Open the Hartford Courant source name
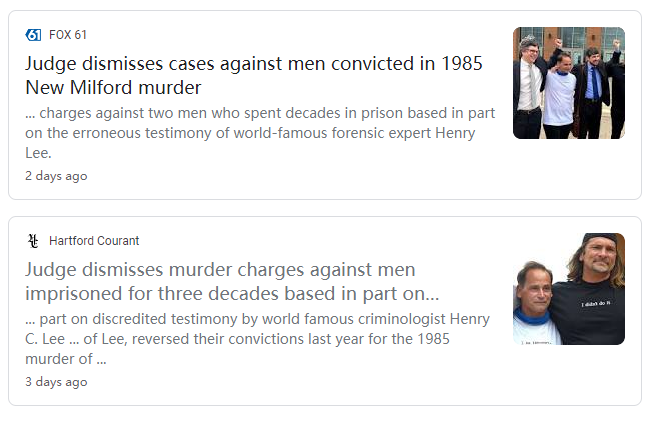The height and width of the screenshot is (421, 660). point(94,241)
